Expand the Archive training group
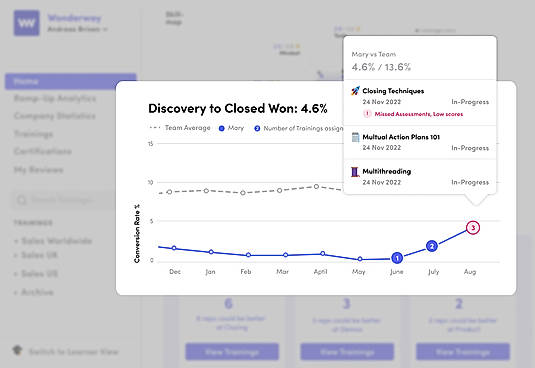The image size is (535, 368). [x=34, y=292]
